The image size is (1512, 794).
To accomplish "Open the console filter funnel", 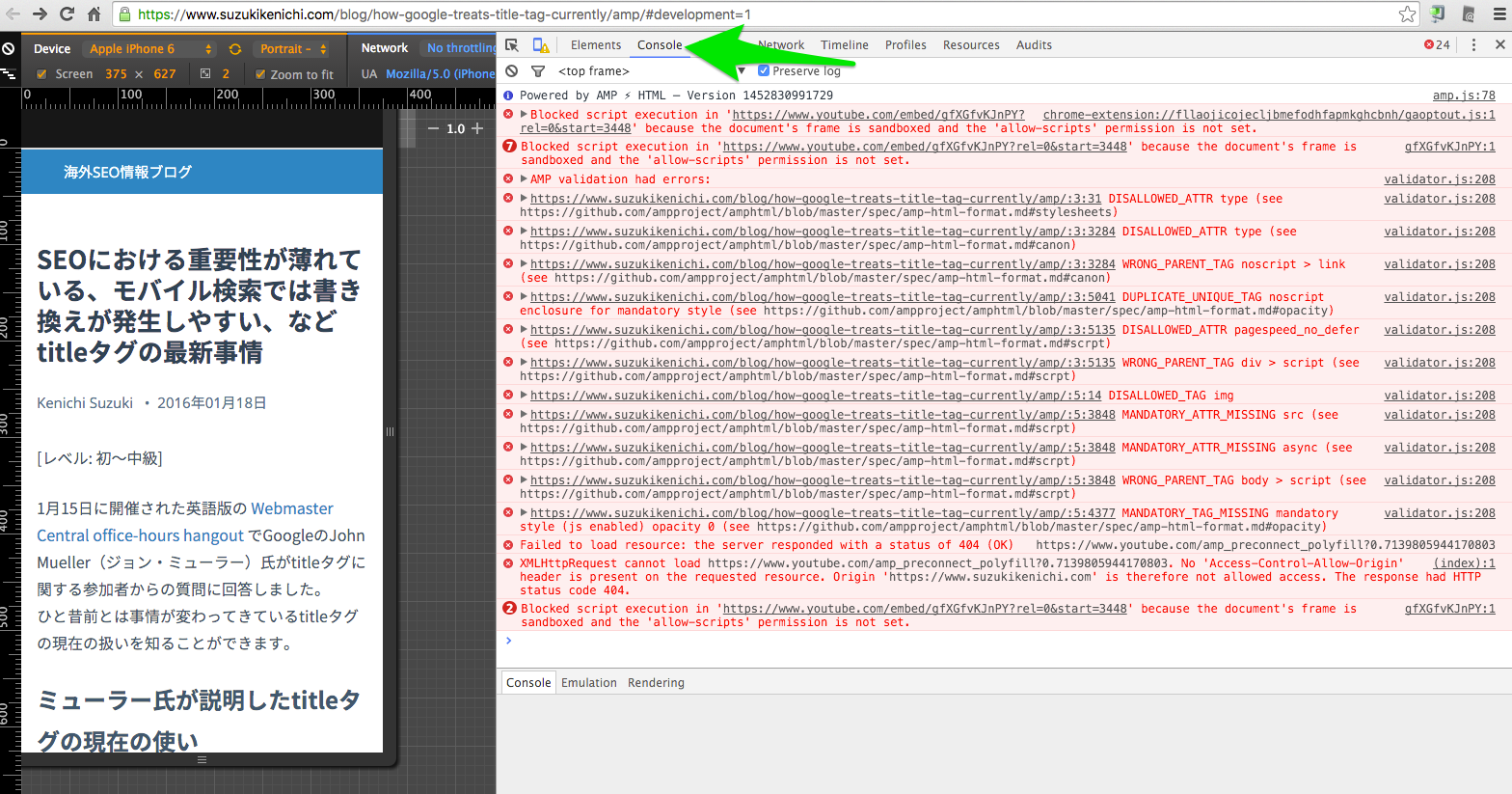I will (x=538, y=70).
